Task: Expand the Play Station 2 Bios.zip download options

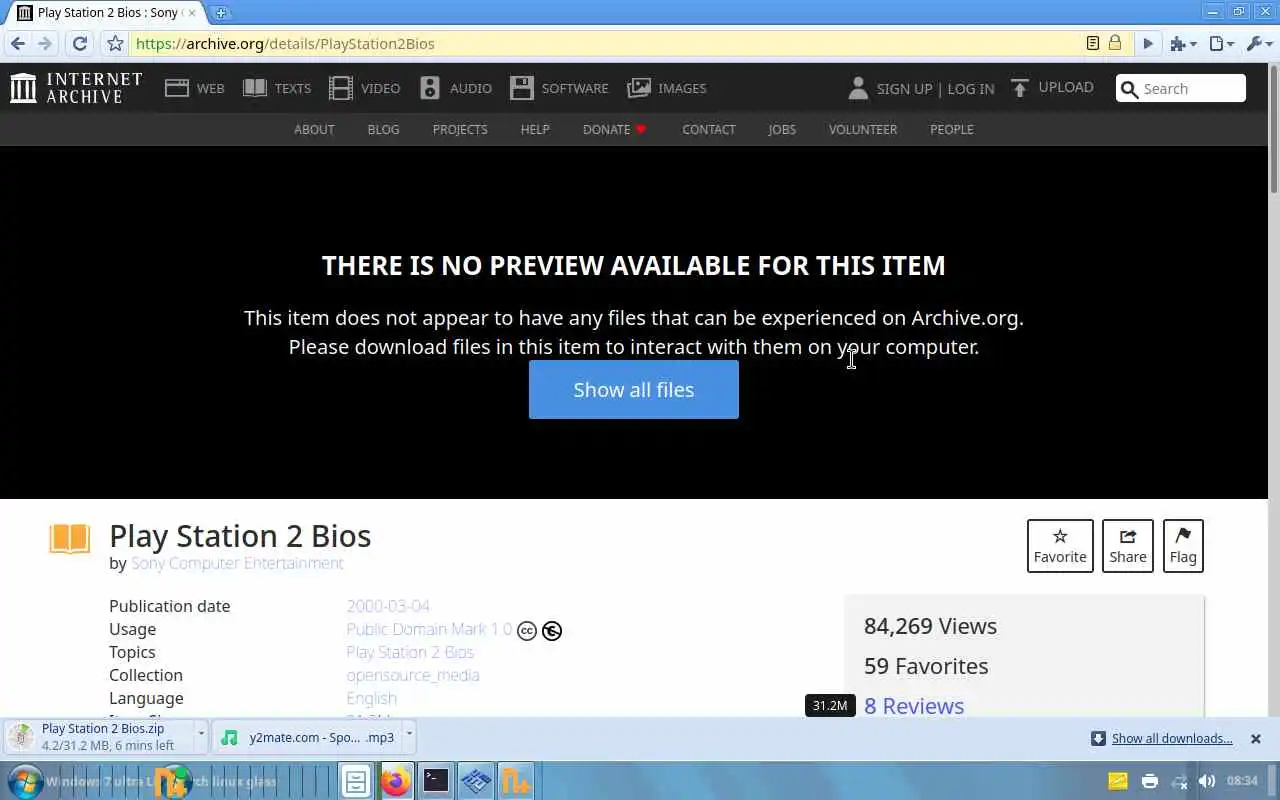Action: (x=201, y=734)
